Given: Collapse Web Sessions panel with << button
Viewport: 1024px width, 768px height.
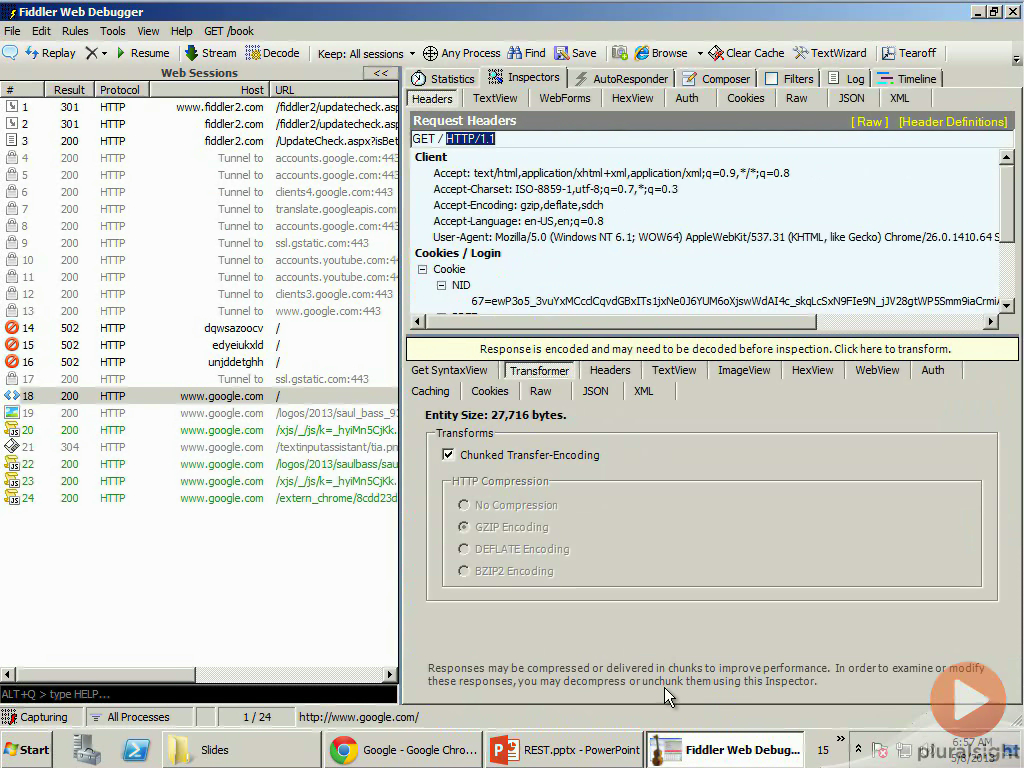Looking at the screenshot, I should point(381,73).
